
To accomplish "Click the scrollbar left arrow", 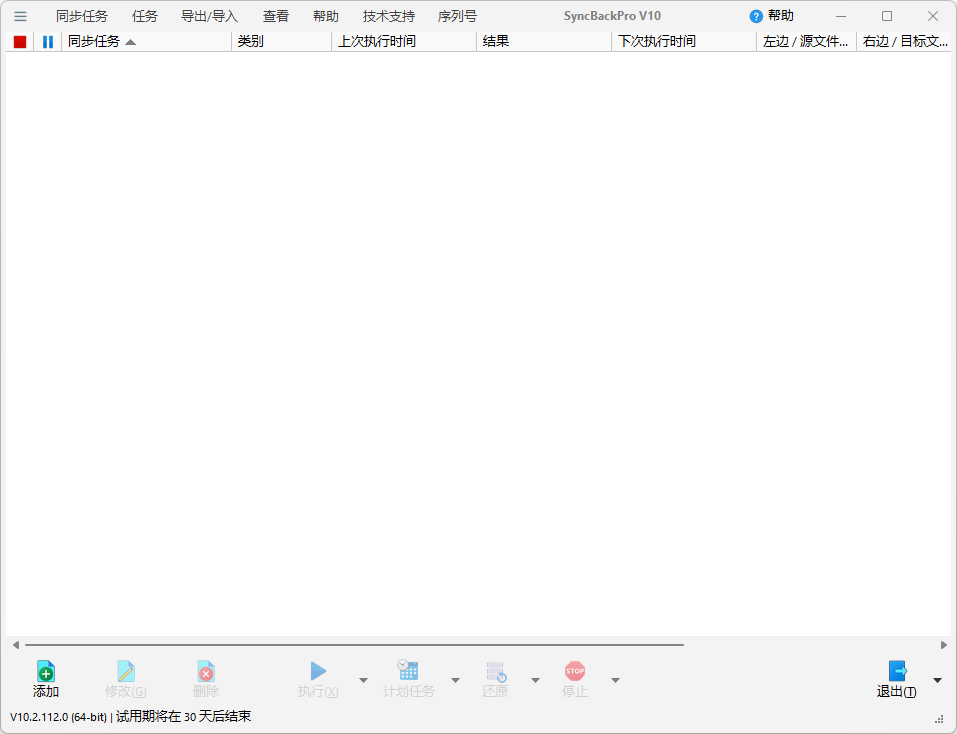I will 16,645.
